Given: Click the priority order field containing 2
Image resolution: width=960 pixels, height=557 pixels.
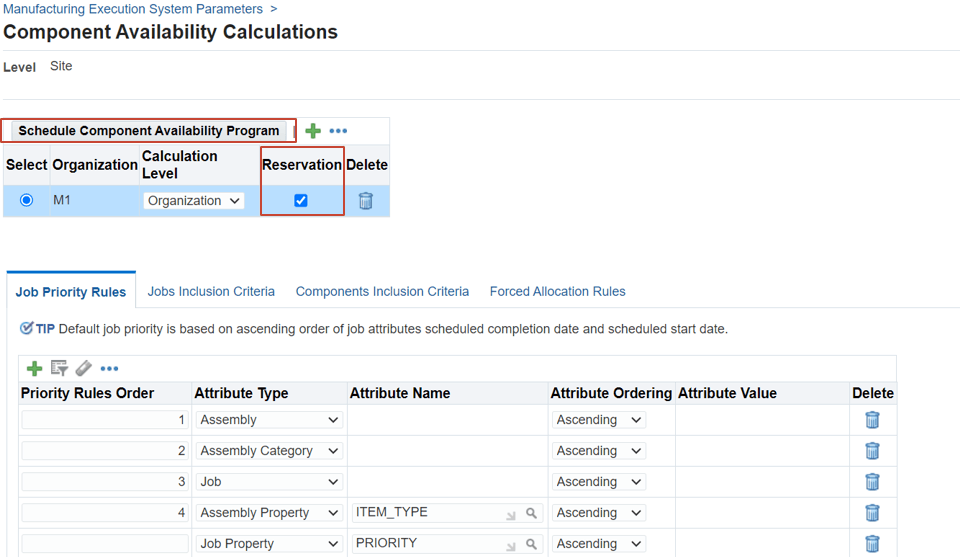Looking at the screenshot, I should coord(105,451).
